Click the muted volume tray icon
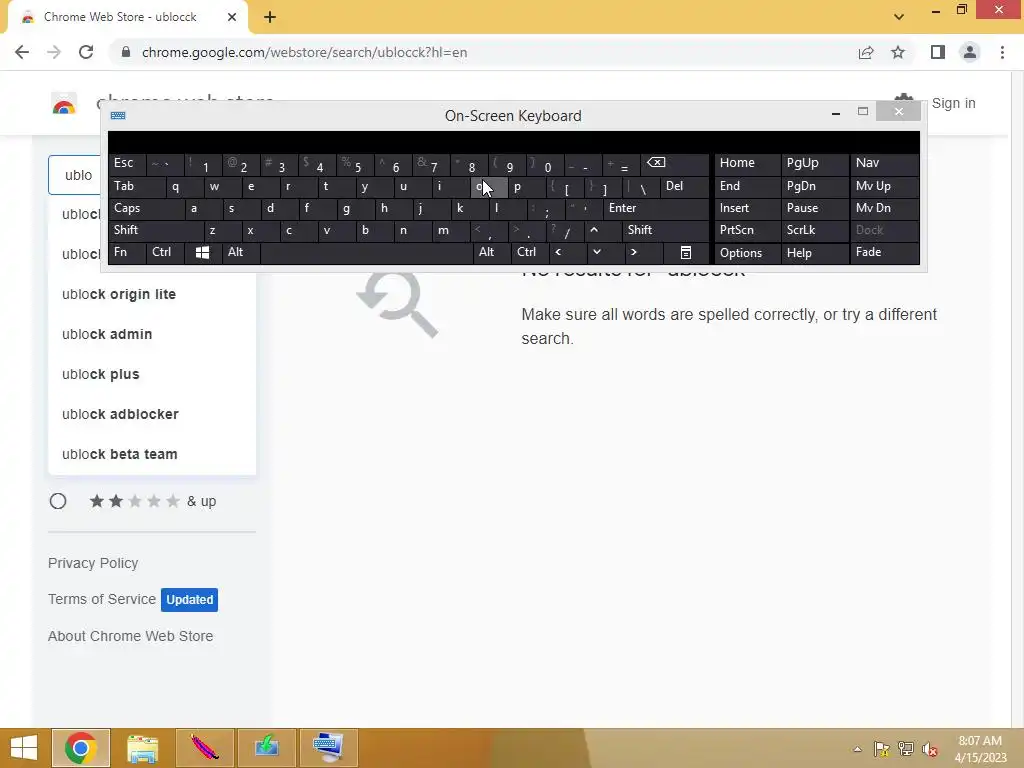Image resolution: width=1024 pixels, height=768 pixels. 930,749
